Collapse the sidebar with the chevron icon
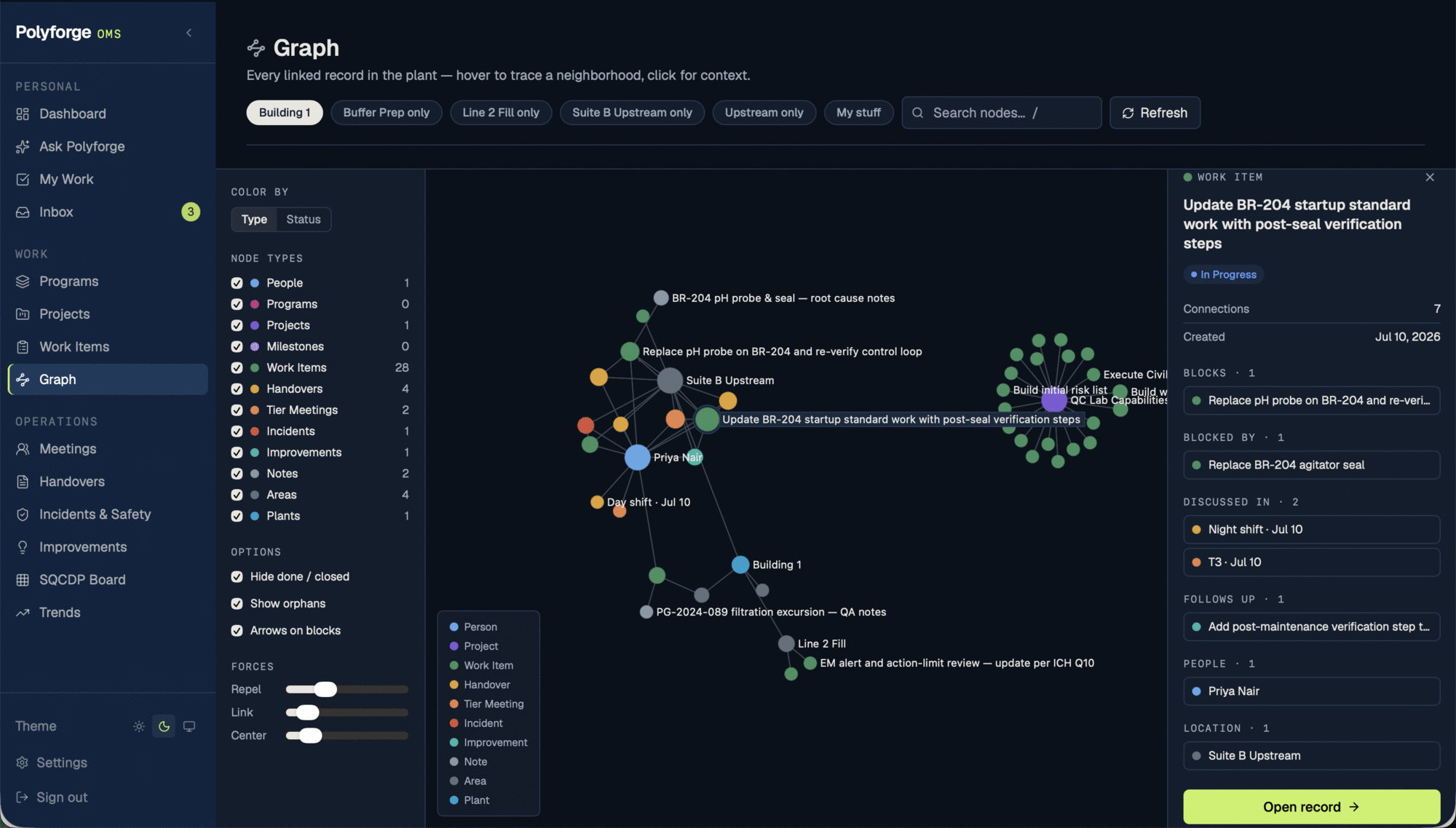This screenshot has width=1456, height=828. (189, 33)
